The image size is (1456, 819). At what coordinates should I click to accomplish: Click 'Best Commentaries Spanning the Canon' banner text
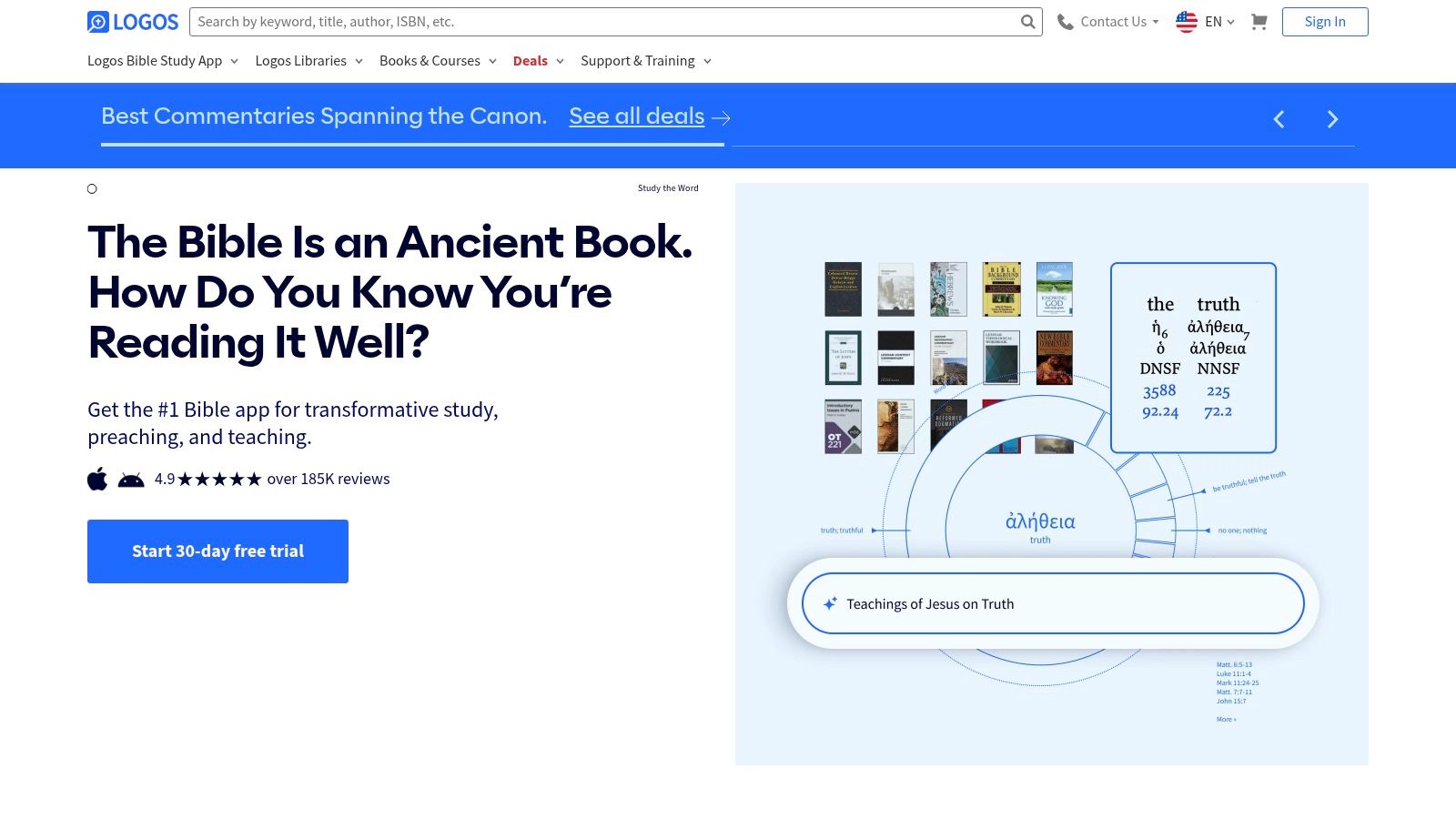tap(324, 116)
